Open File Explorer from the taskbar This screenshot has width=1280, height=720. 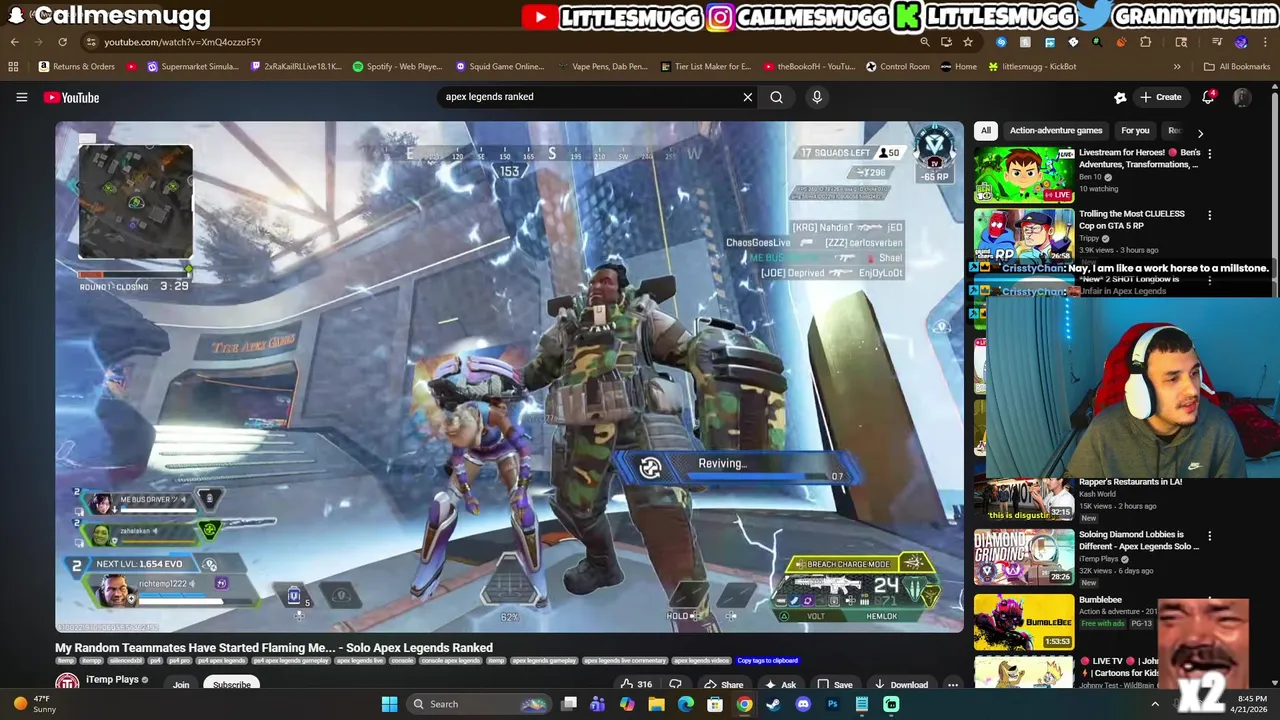click(x=656, y=704)
